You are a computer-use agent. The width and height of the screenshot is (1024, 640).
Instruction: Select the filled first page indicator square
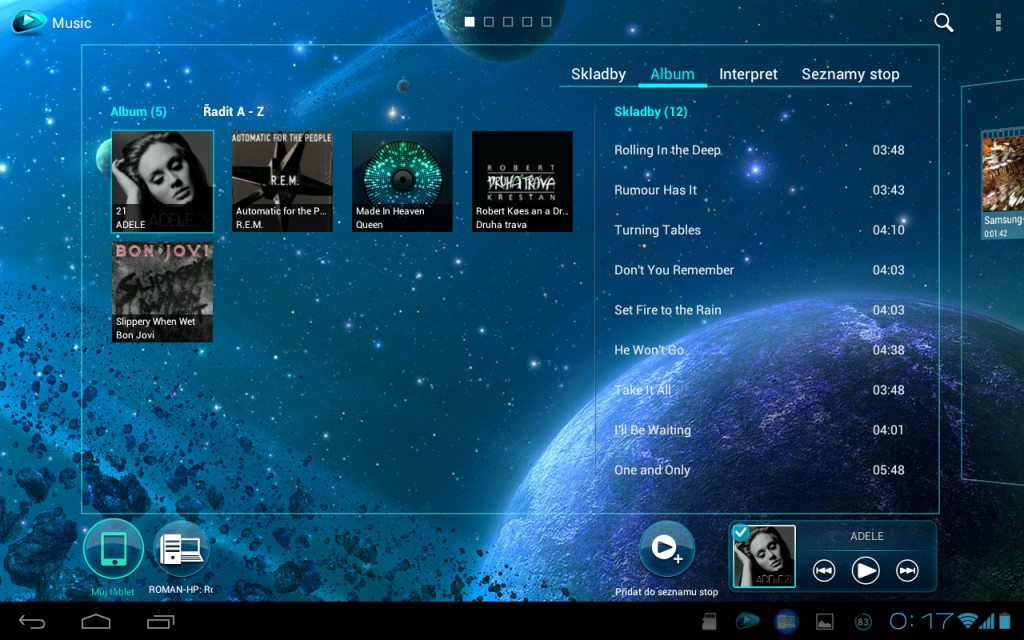coord(470,22)
